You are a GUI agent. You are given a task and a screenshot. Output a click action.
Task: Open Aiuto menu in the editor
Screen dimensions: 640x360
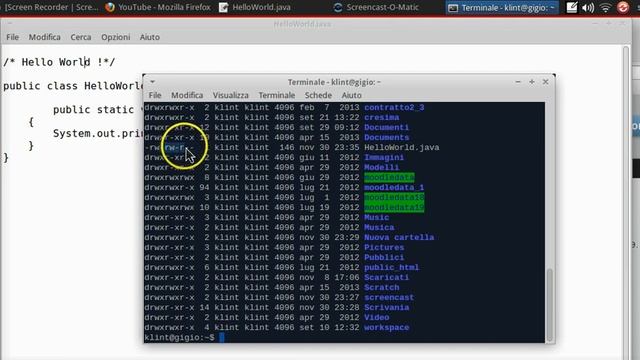pos(150,37)
